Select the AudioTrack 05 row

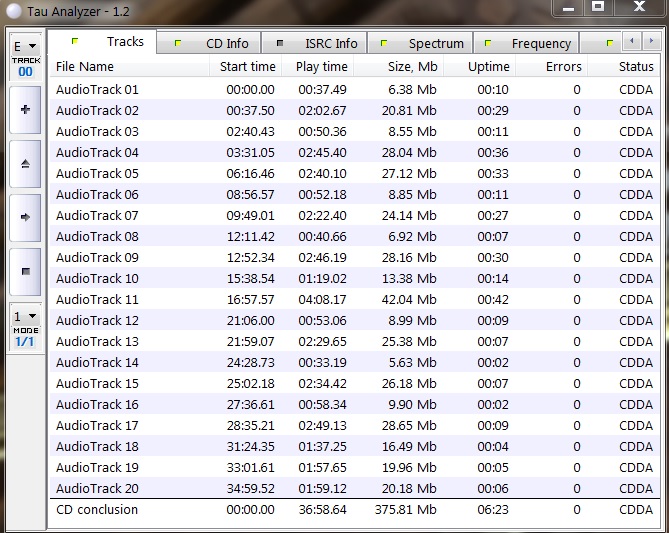click(97, 174)
